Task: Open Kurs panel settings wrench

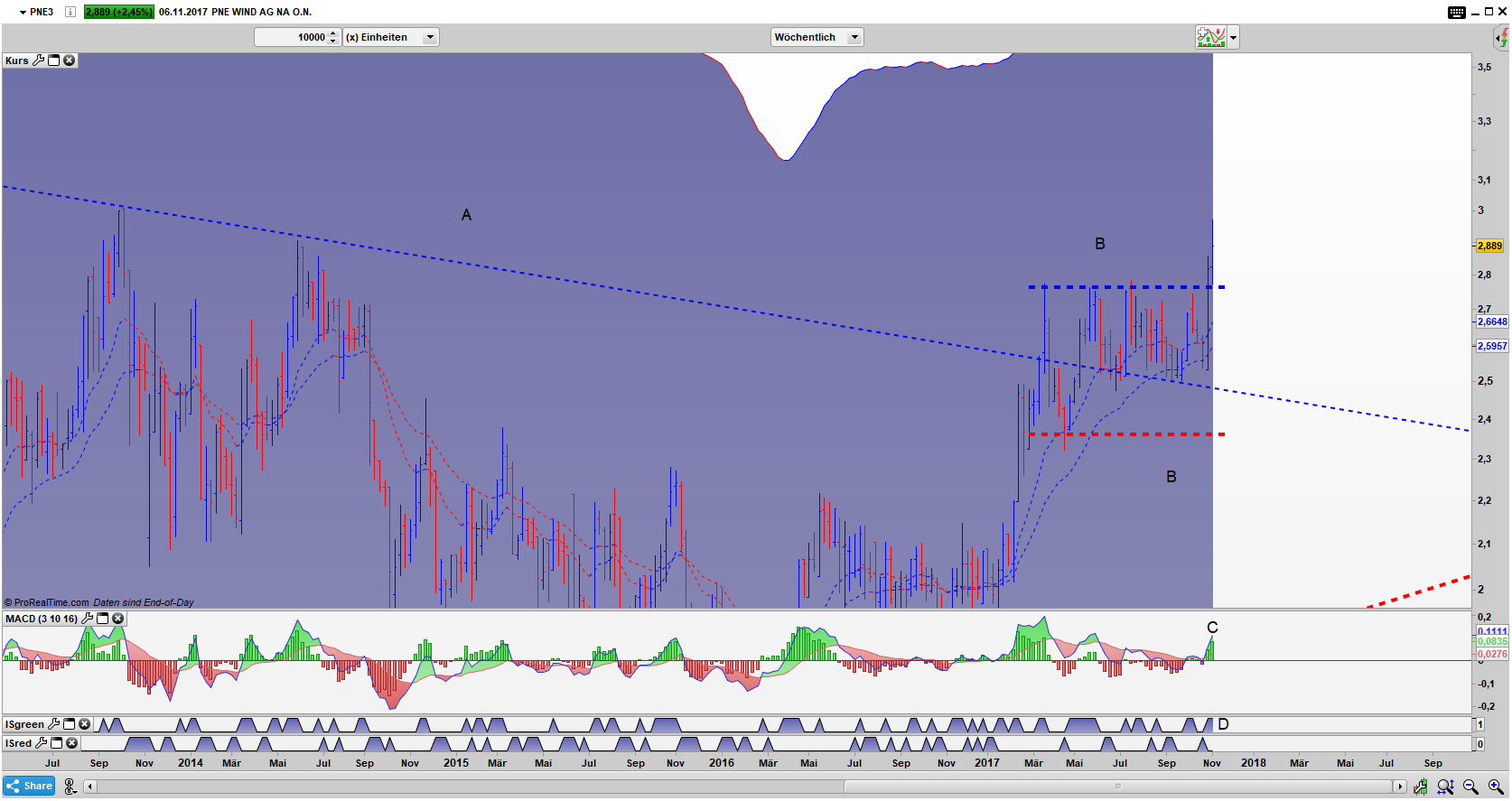Action: pos(38,61)
